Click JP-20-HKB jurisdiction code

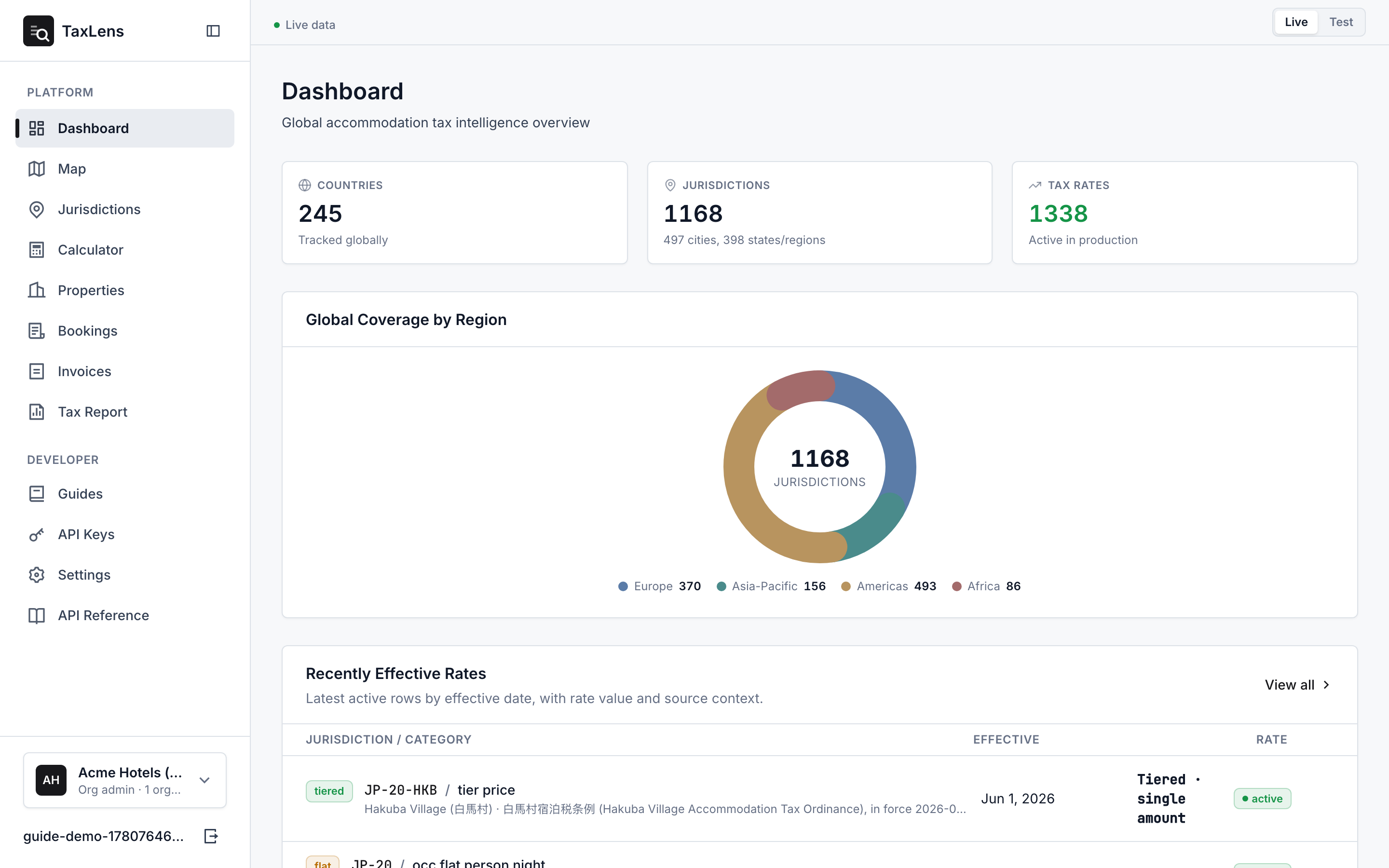(x=401, y=790)
